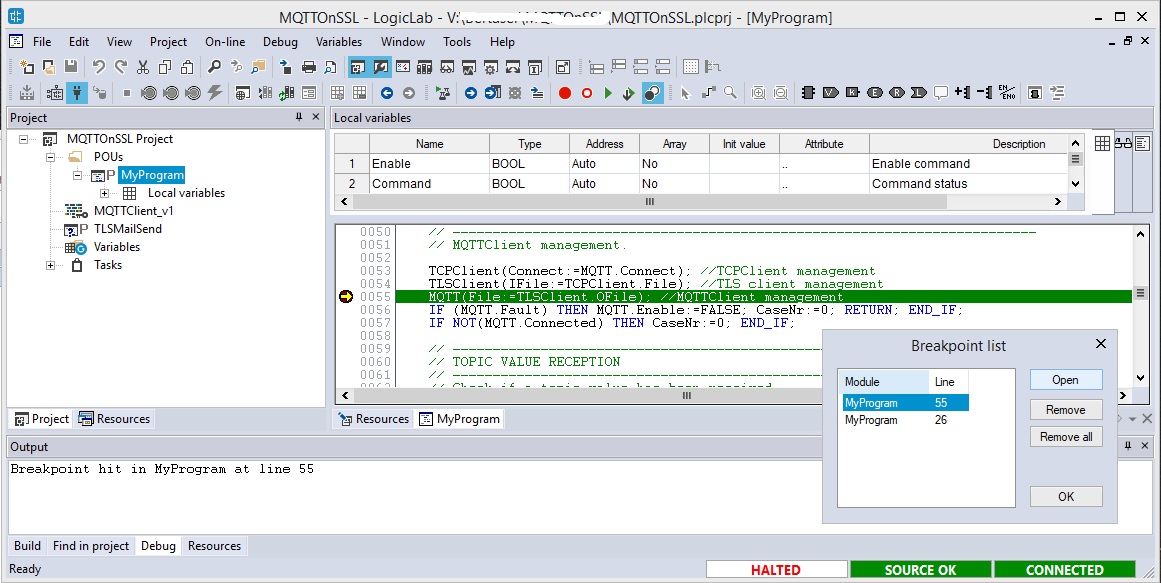Expand the Tasks tree node
1161x583 pixels.
[x=50, y=265]
